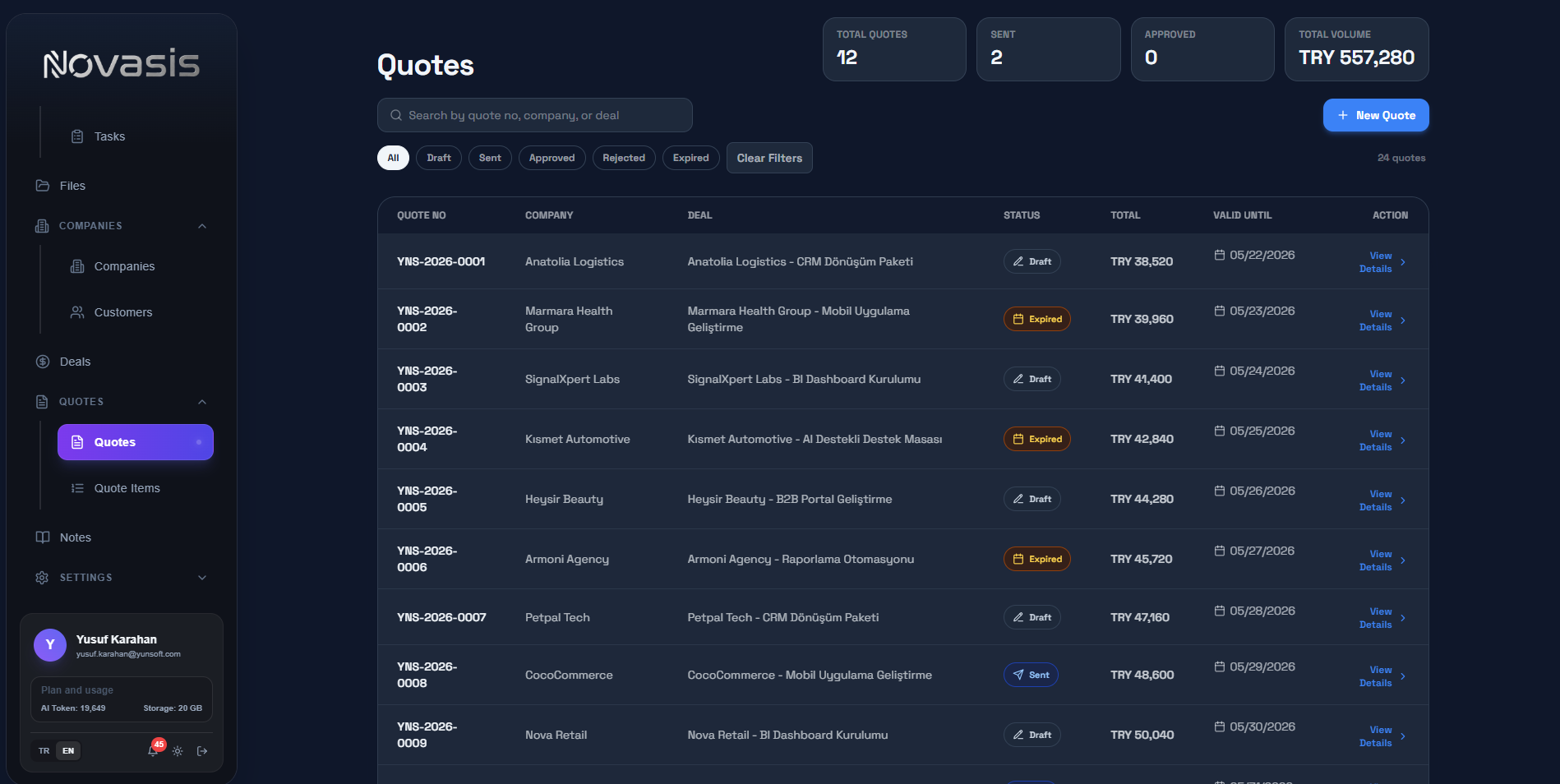Filter quotes by Expired
The height and width of the screenshot is (784, 1560).
click(x=691, y=158)
